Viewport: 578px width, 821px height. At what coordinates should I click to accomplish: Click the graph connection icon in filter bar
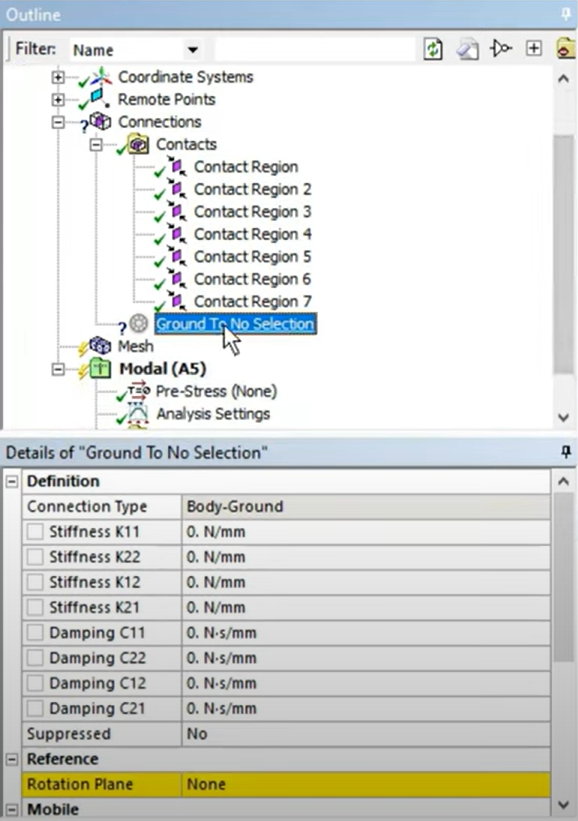[501, 49]
